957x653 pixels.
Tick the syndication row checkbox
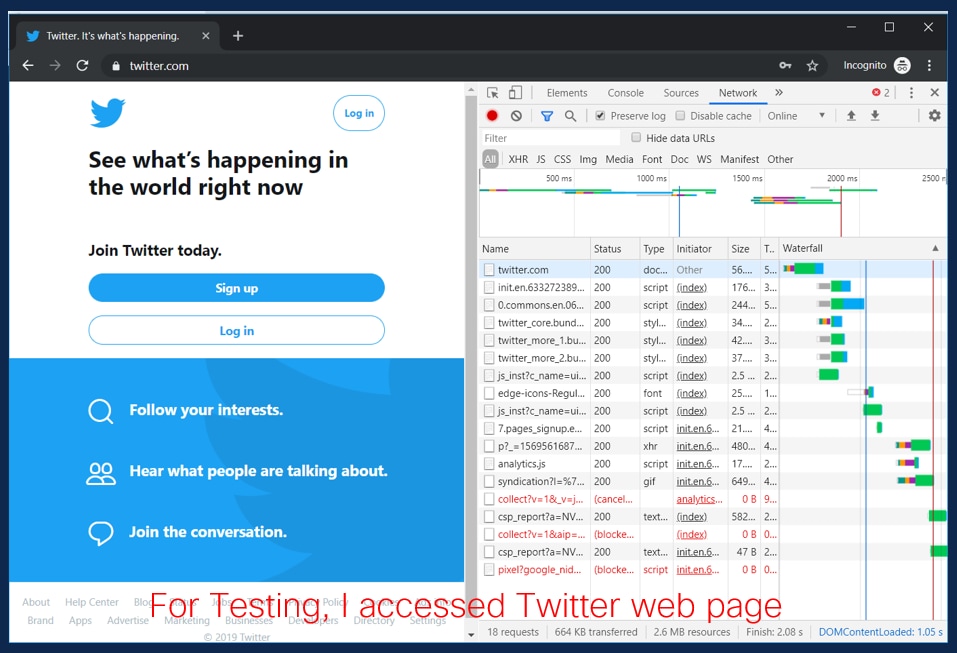pos(489,482)
